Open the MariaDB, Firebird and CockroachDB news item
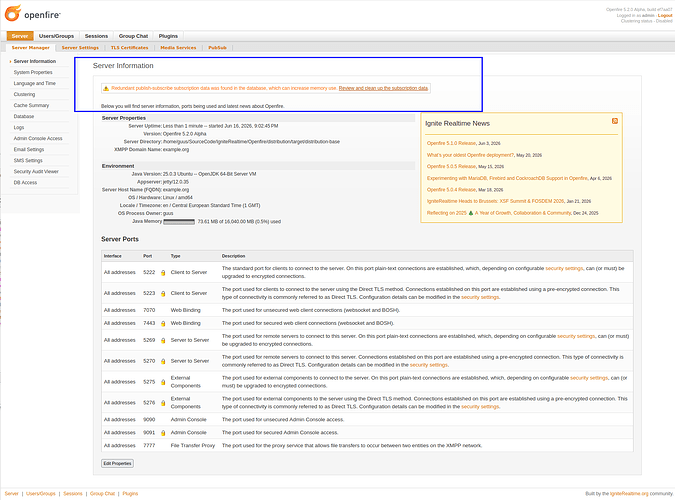 tap(507, 178)
